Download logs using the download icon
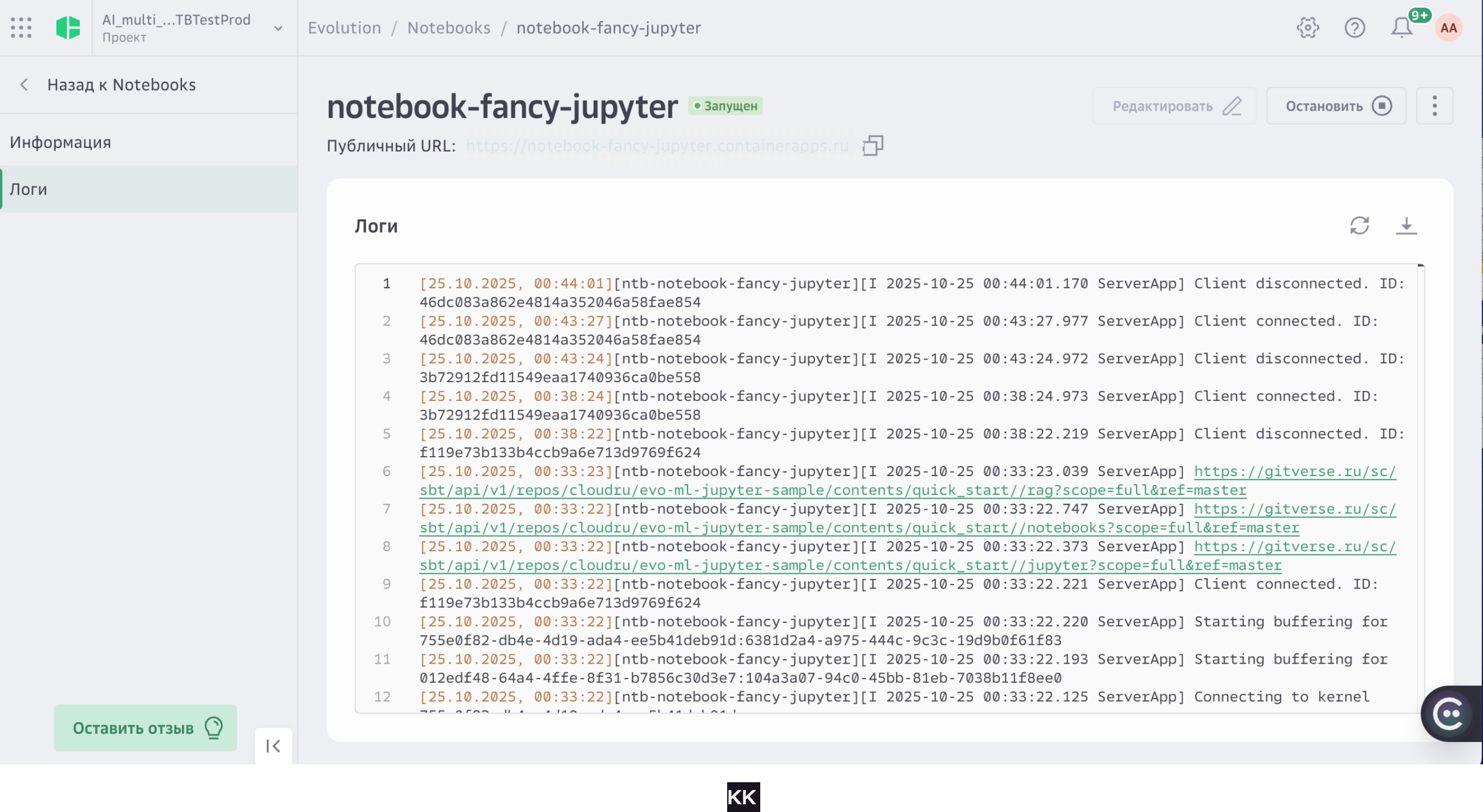The width and height of the screenshot is (1483, 812). pyautogui.click(x=1407, y=226)
